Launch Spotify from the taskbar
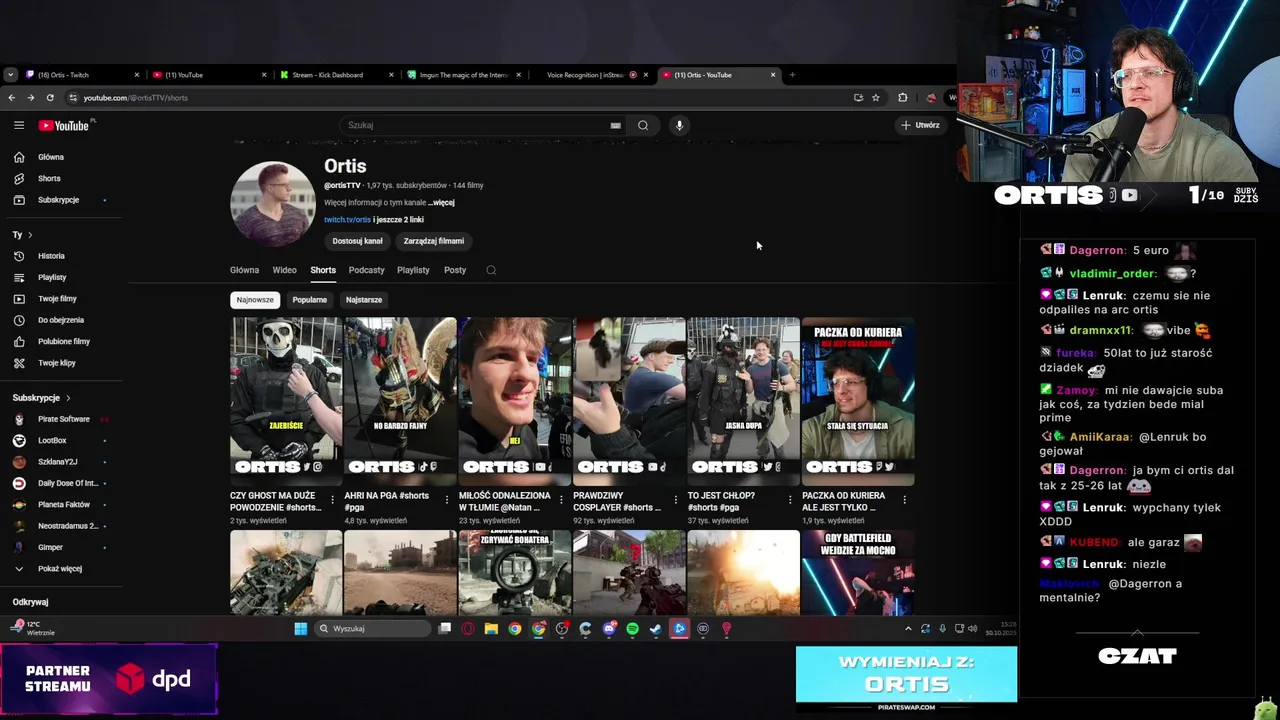The width and height of the screenshot is (1280, 720). tap(632, 629)
